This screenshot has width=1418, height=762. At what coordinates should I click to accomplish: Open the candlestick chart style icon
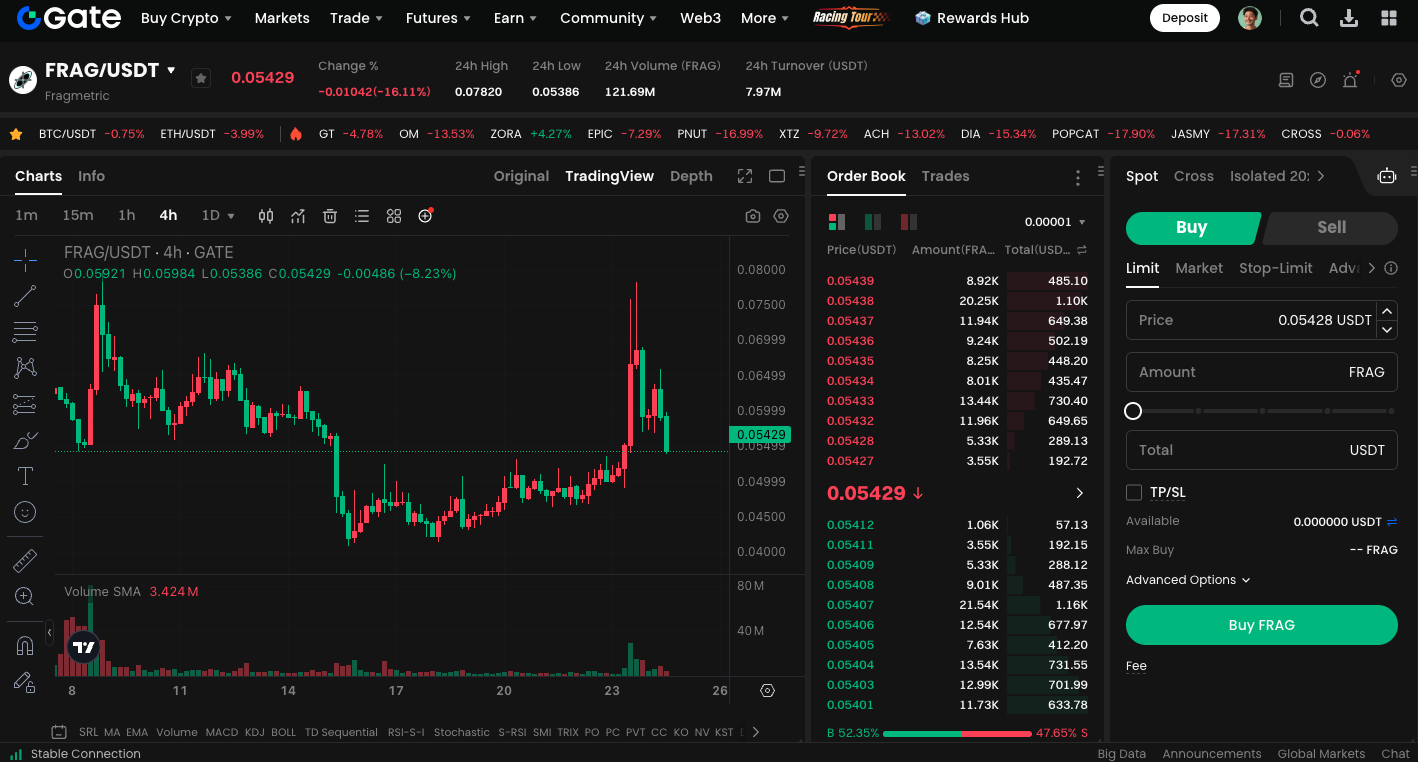click(x=266, y=216)
